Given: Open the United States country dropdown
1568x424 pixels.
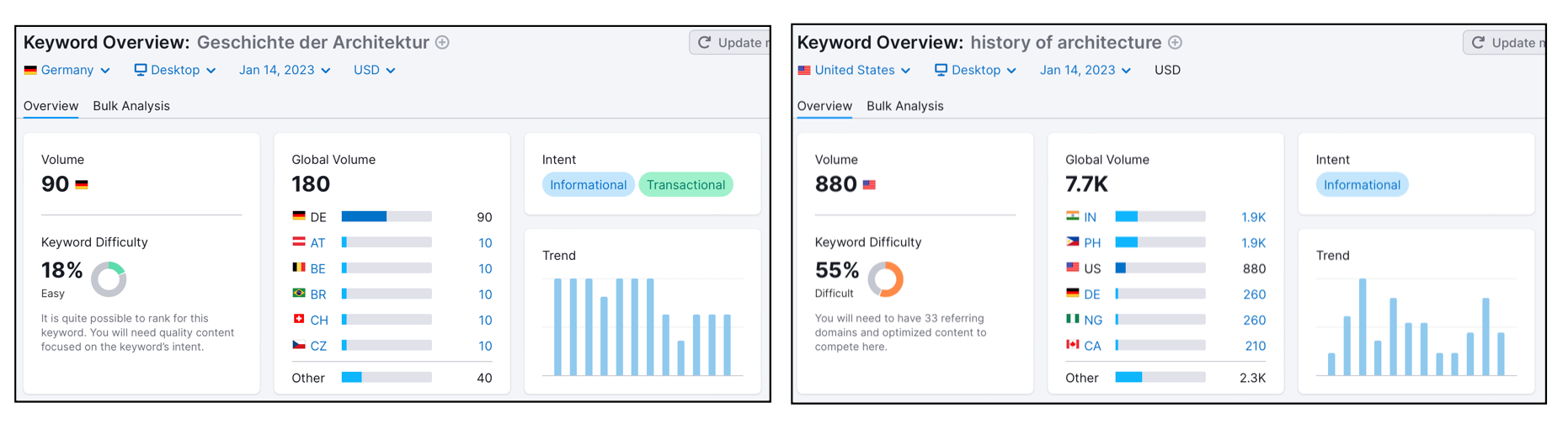Looking at the screenshot, I should tap(854, 70).
